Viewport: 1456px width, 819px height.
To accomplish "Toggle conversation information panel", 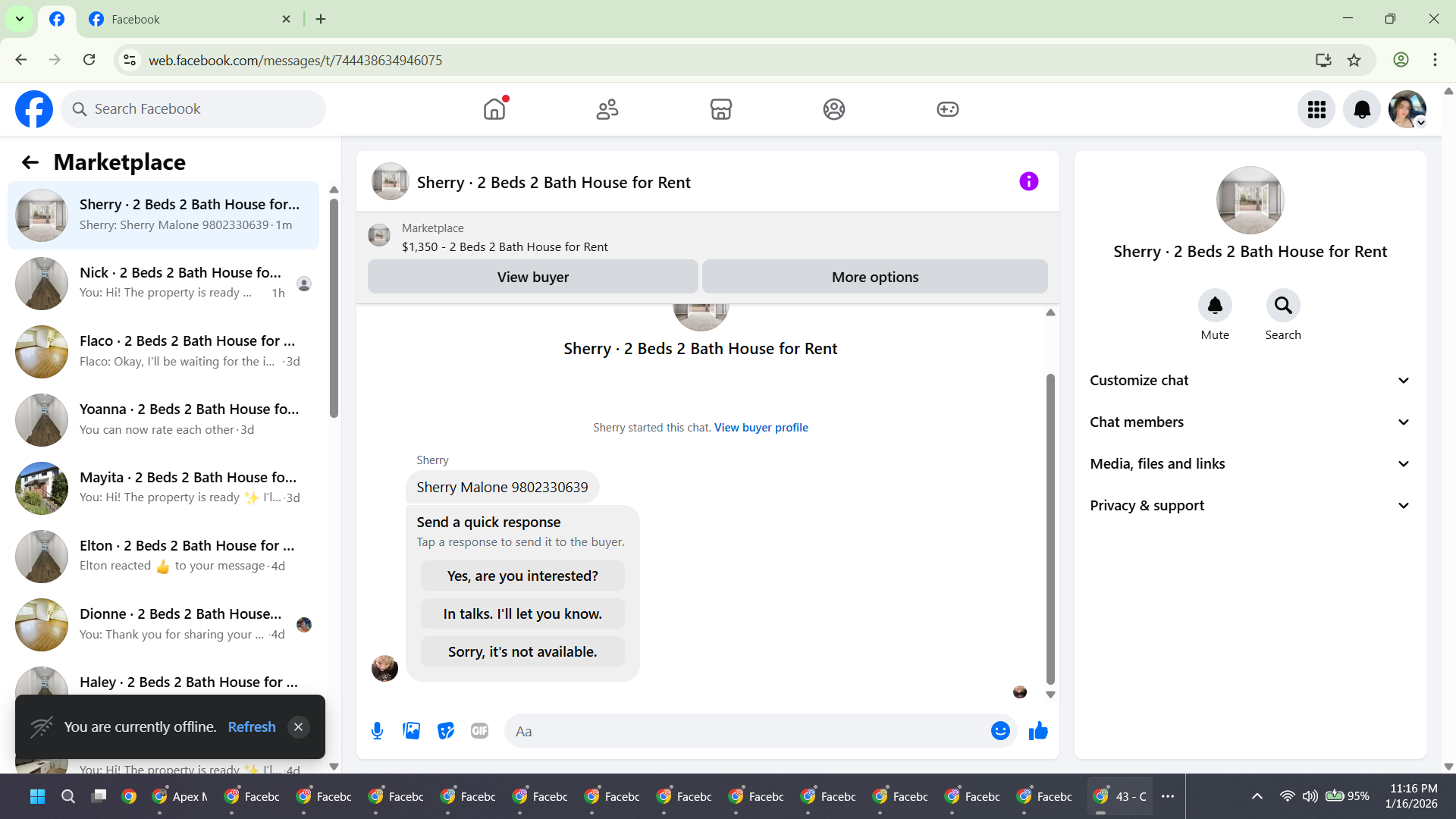I will coord(1028,182).
